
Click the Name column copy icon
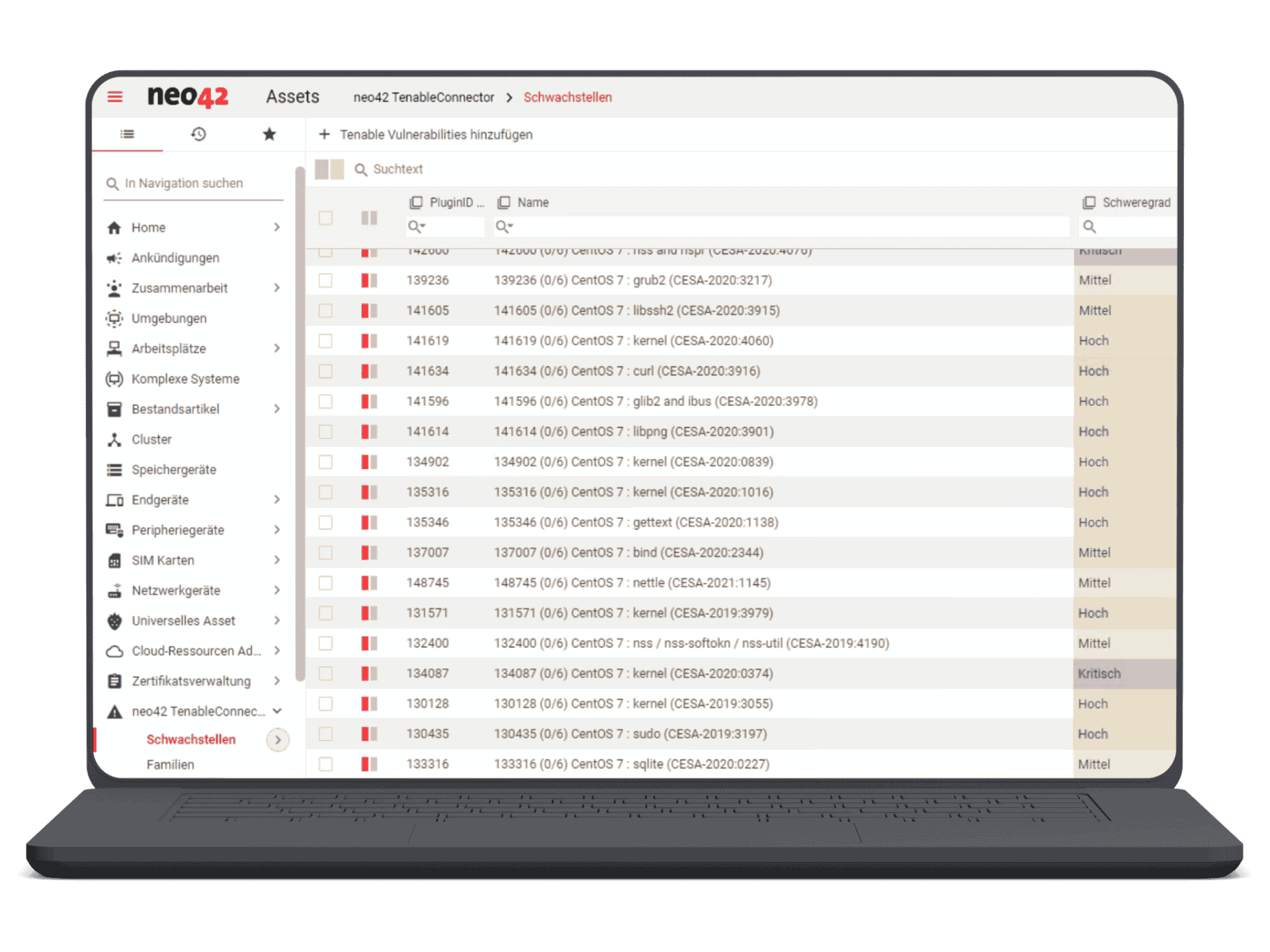pos(504,202)
